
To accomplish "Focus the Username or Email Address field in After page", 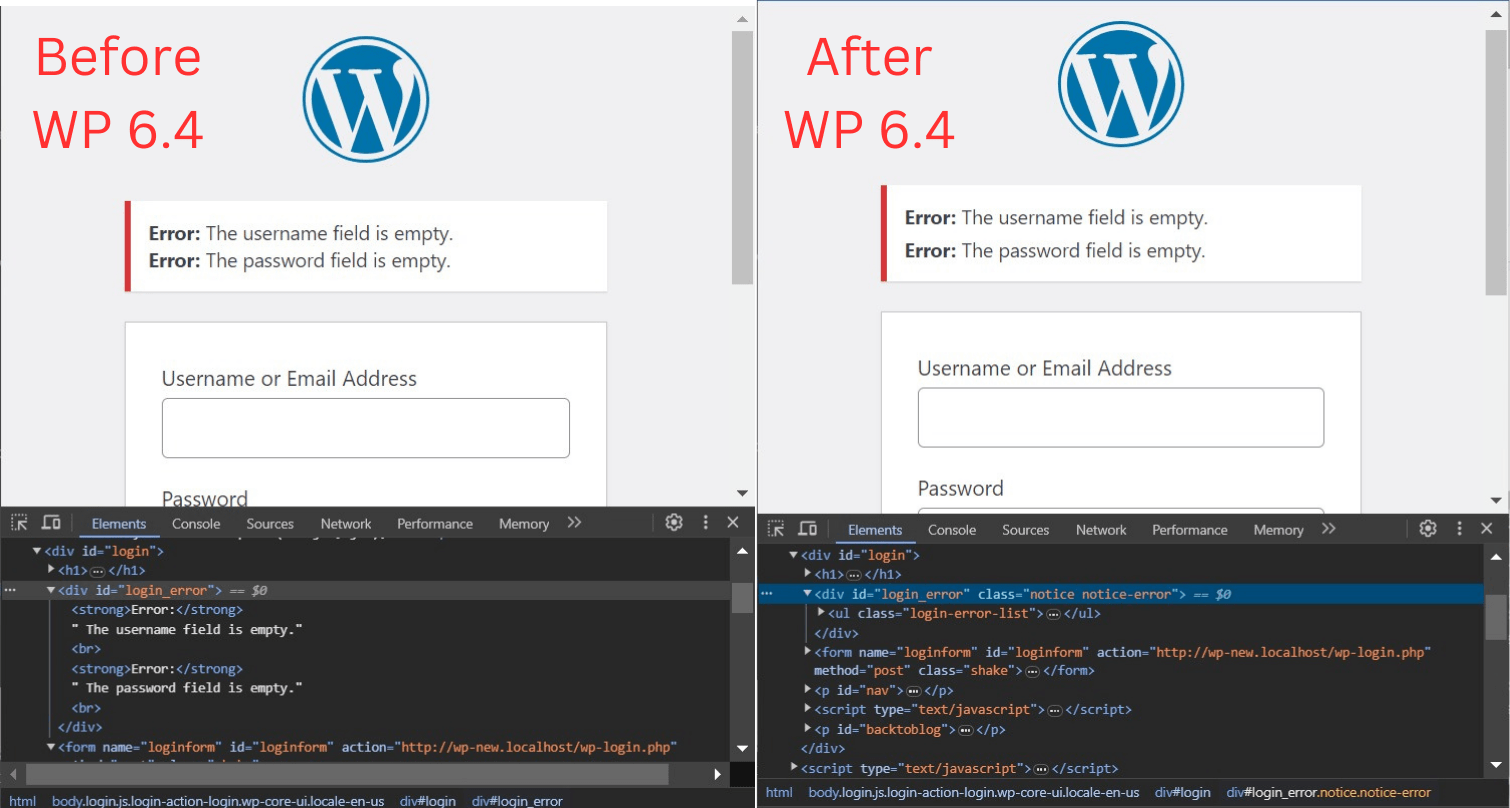I will [x=1120, y=417].
